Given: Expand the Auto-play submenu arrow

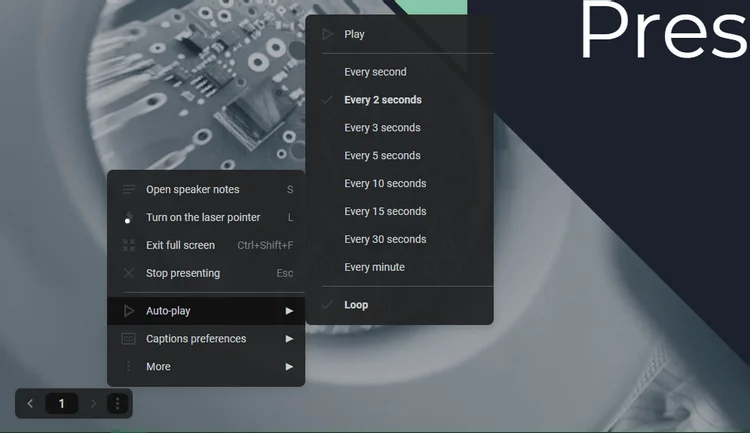Looking at the screenshot, I should 289,311.
